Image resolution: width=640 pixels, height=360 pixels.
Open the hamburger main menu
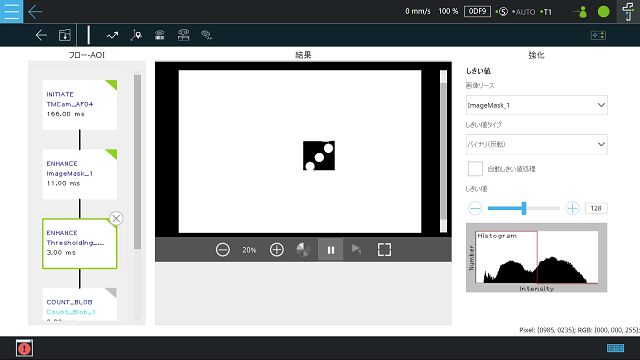(11, 11)
